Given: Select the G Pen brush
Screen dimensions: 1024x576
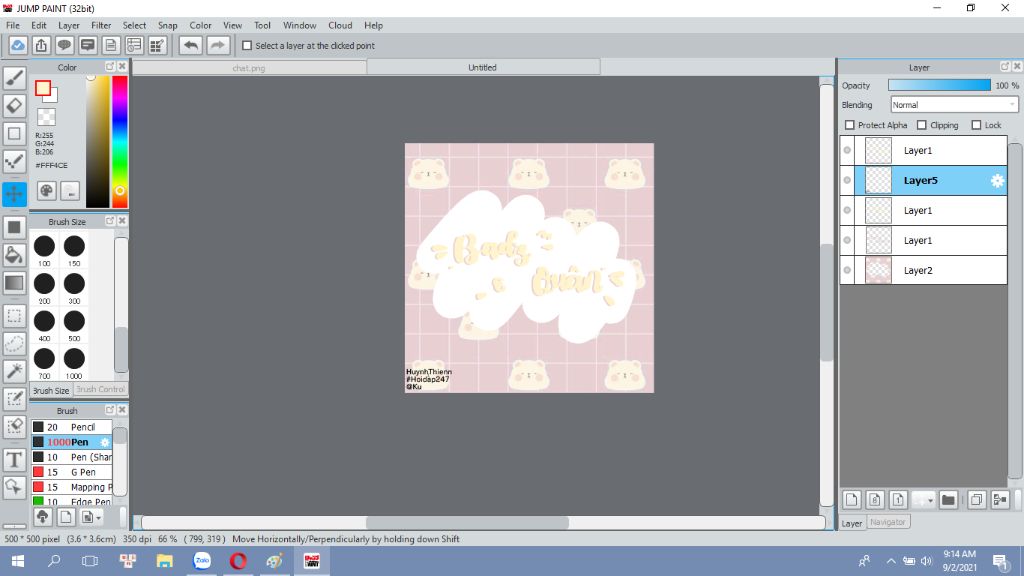Looking at the screenshot, I should 72,472.
